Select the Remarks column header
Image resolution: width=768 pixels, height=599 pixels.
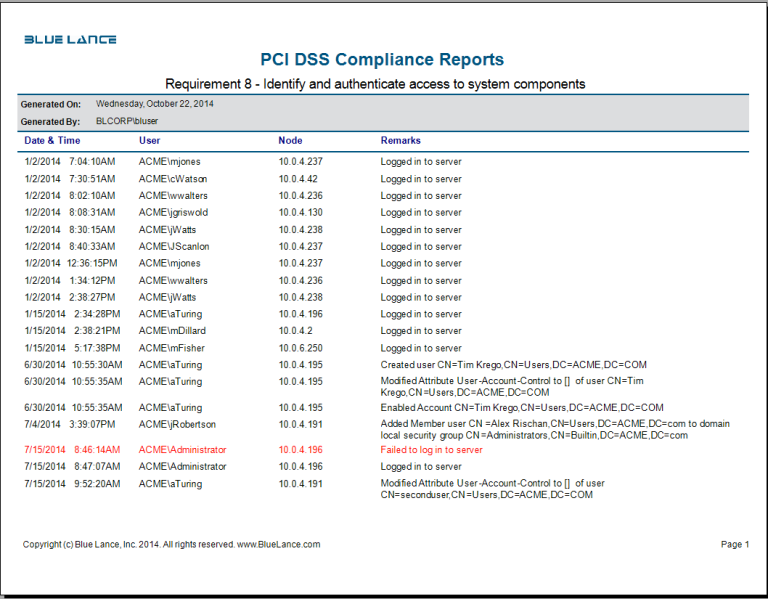[400, 141]
